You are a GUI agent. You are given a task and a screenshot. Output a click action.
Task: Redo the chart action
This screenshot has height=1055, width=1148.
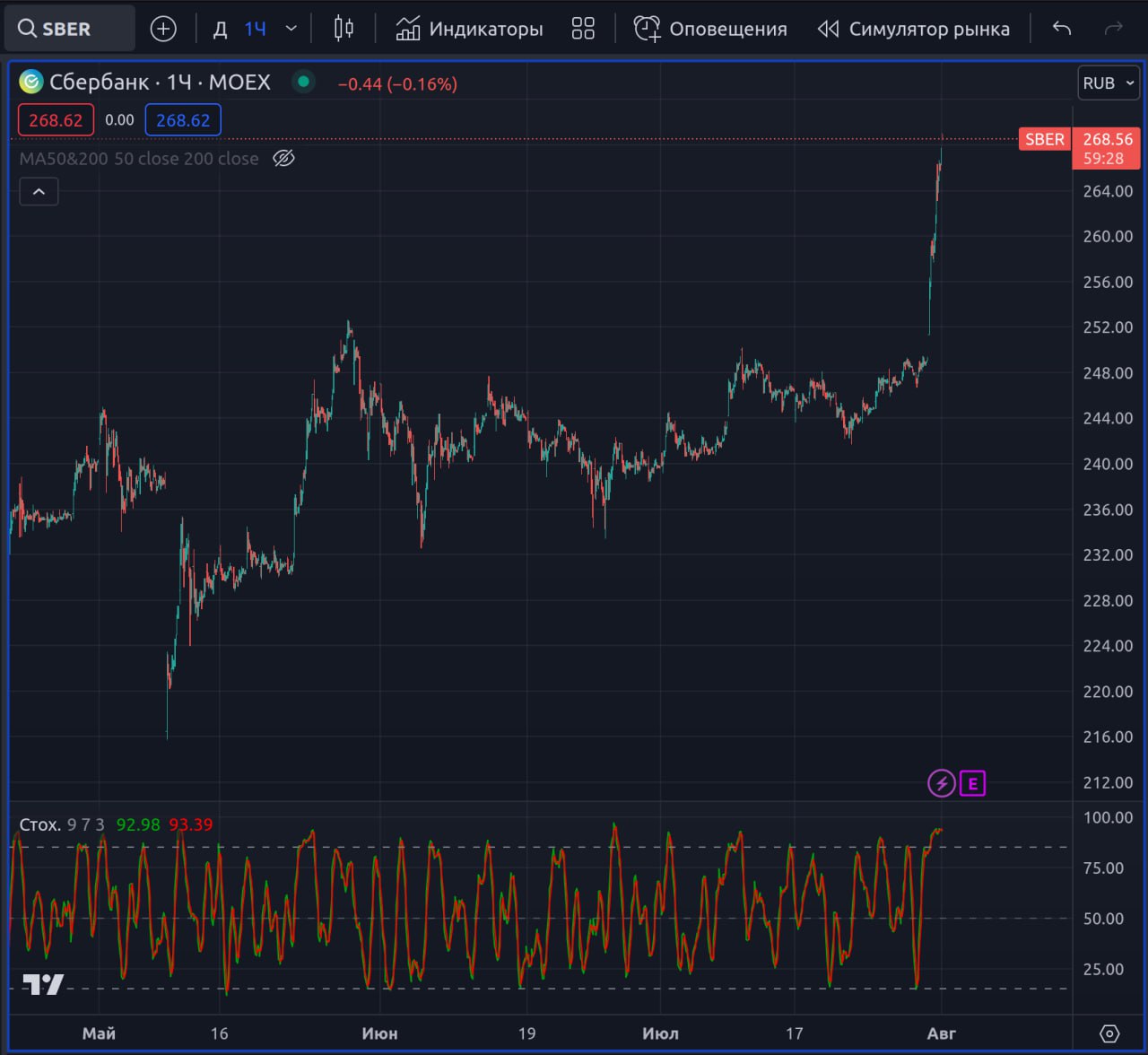1114,29
